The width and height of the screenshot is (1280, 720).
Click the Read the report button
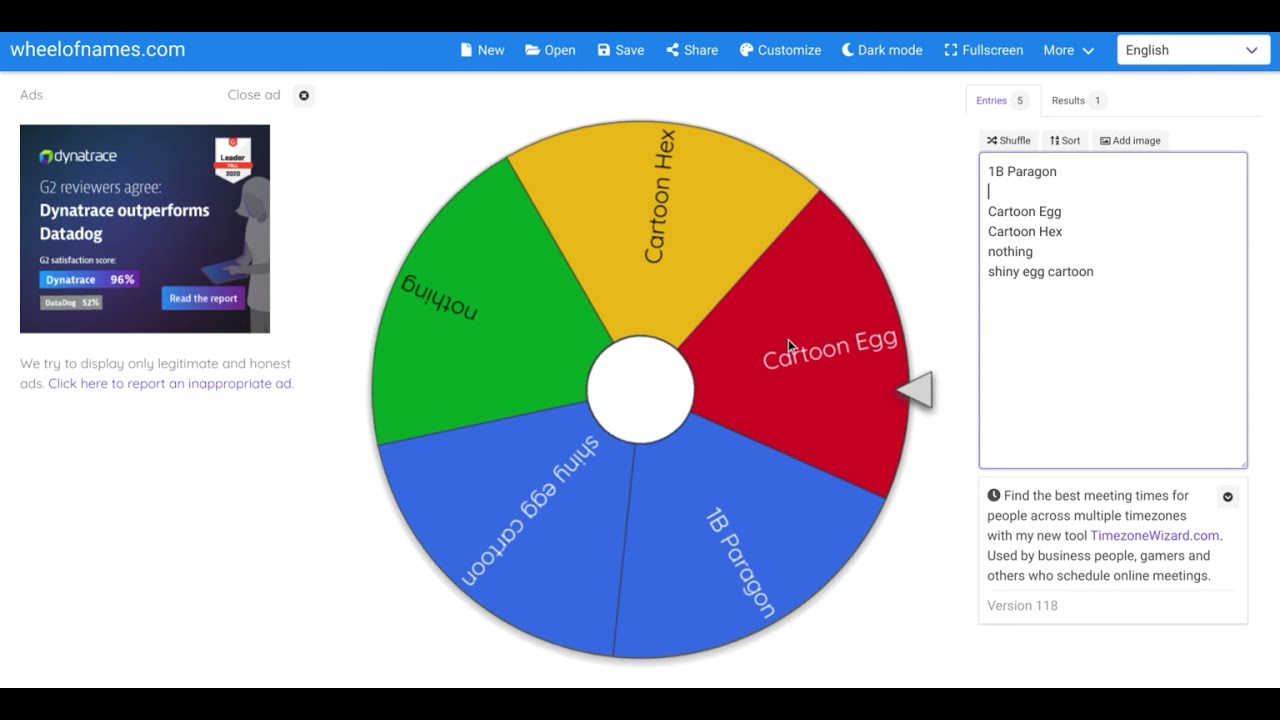(x=203, y=298)
